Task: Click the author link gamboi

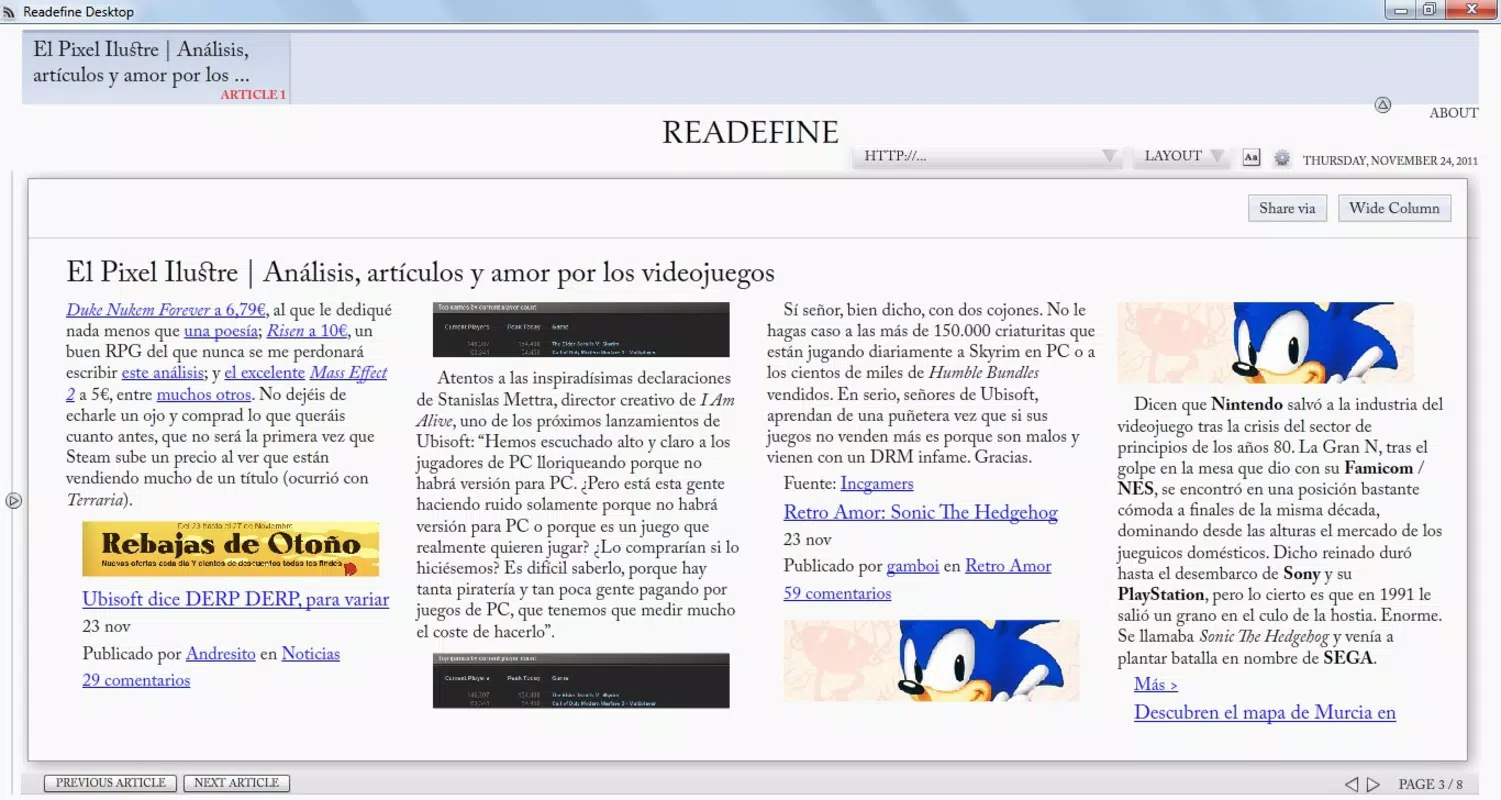Action: click(x=913, y=566)
